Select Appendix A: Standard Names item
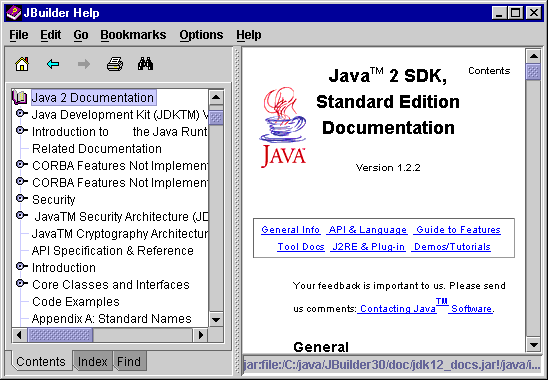The height and width of the screenshot is (380, 548). 111,319
